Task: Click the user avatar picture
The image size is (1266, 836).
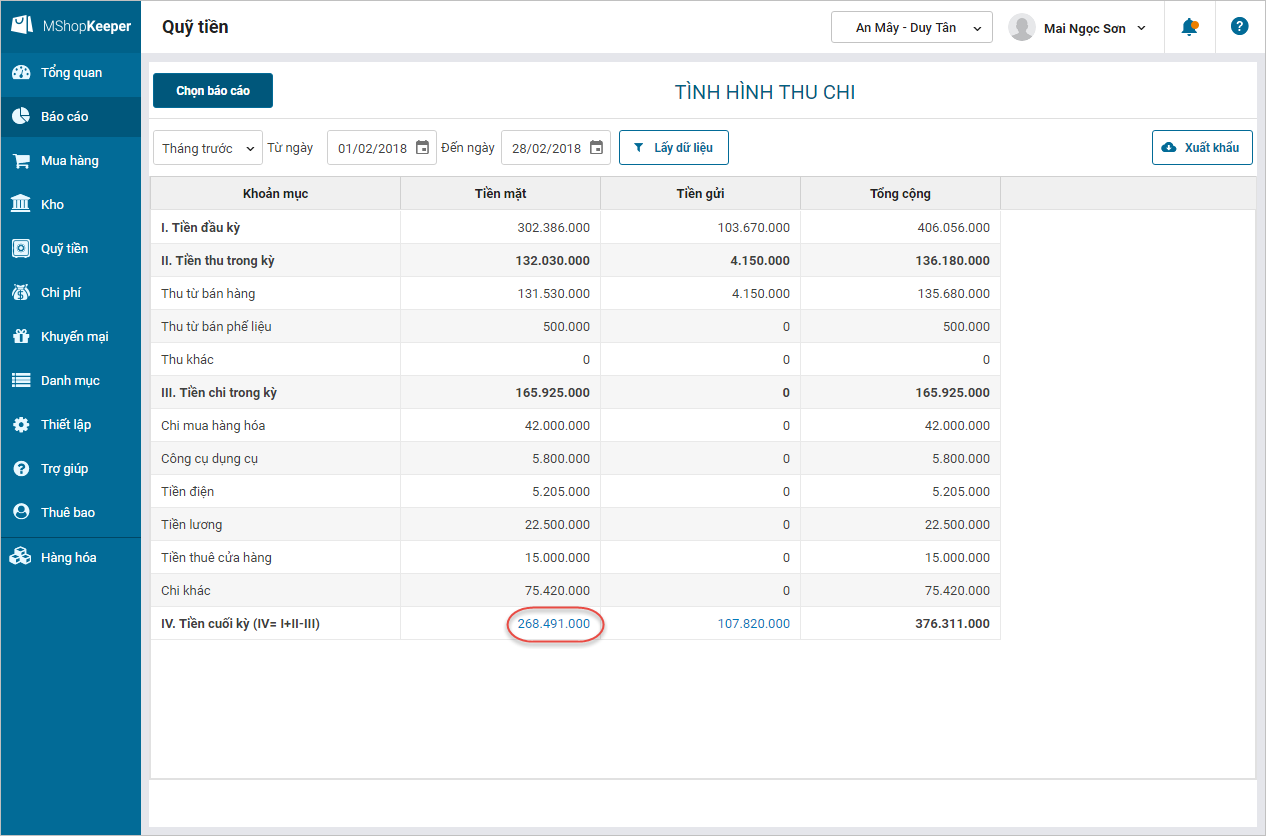Action: click(x=1022, y=28)
